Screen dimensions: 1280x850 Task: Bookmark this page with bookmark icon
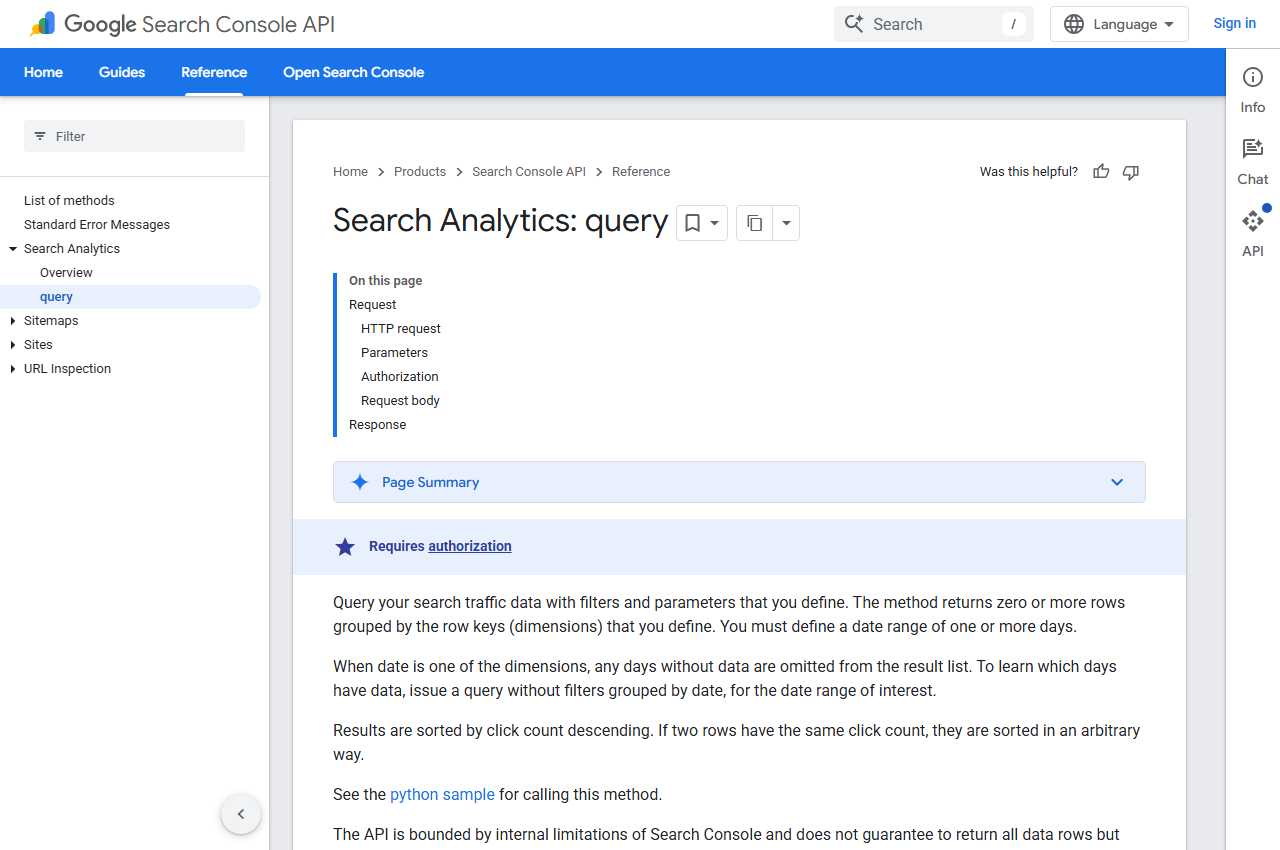click(x=692, y=223)
